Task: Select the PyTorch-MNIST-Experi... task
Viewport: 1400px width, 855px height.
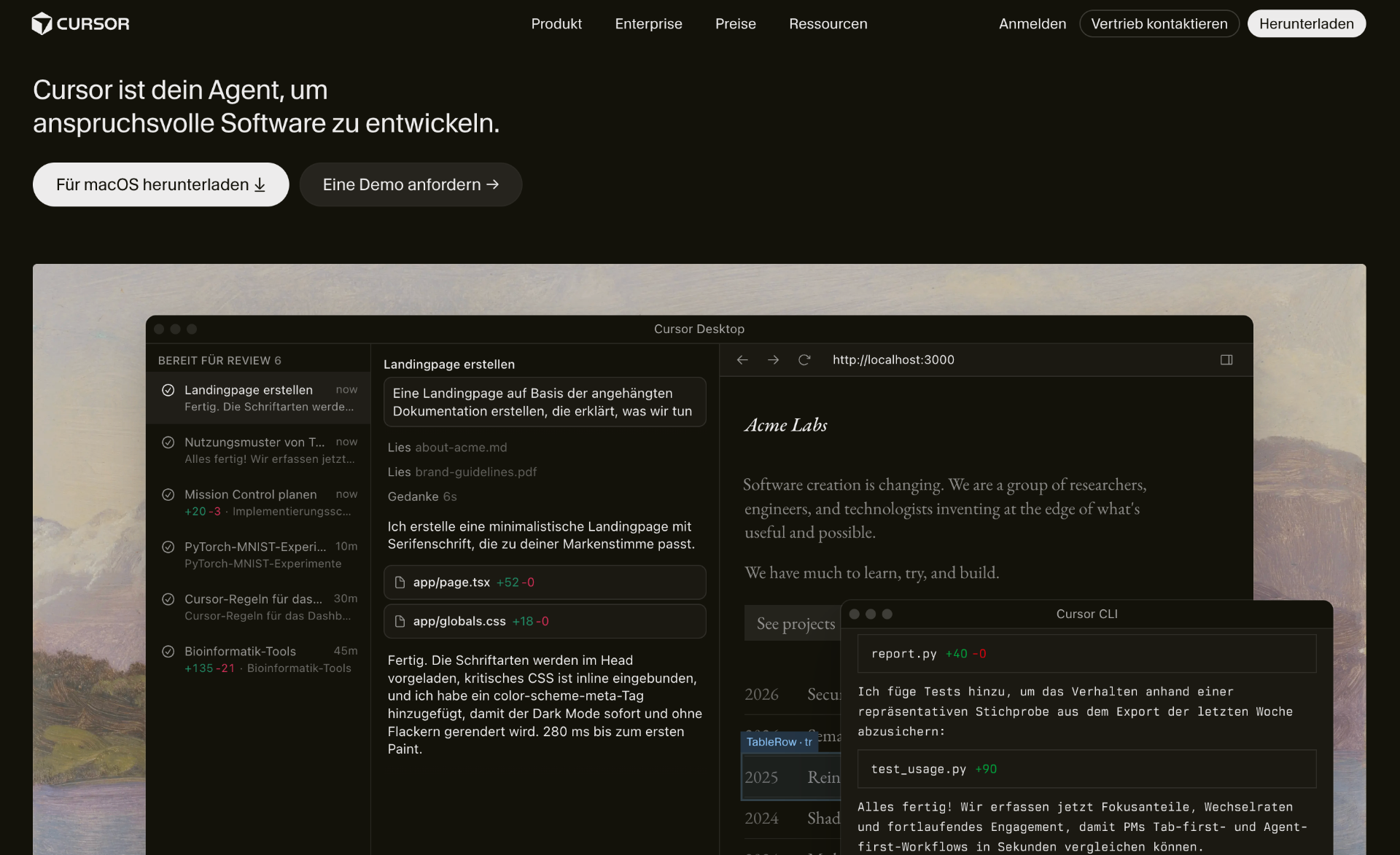Action: (259, 555)
